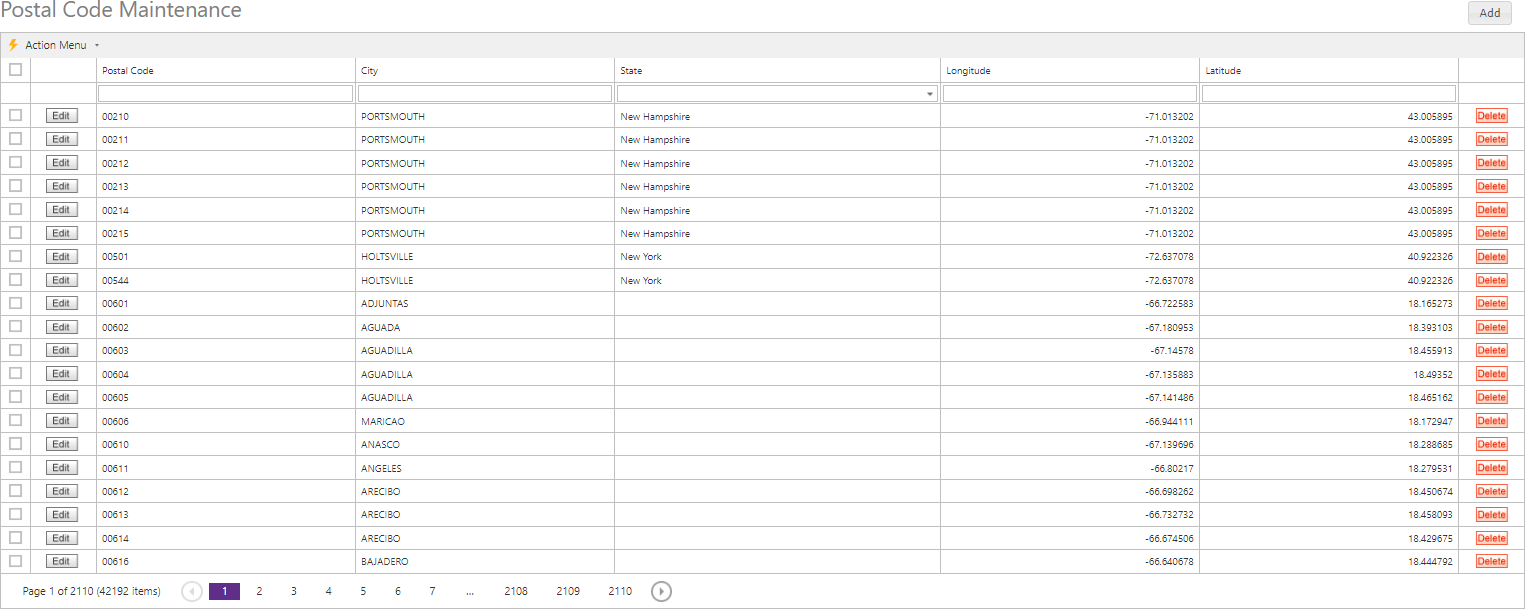Sort by the Postal Code column header
Image resolution: width=1525 pixels, height=609 pixels.
pos(128,71)
